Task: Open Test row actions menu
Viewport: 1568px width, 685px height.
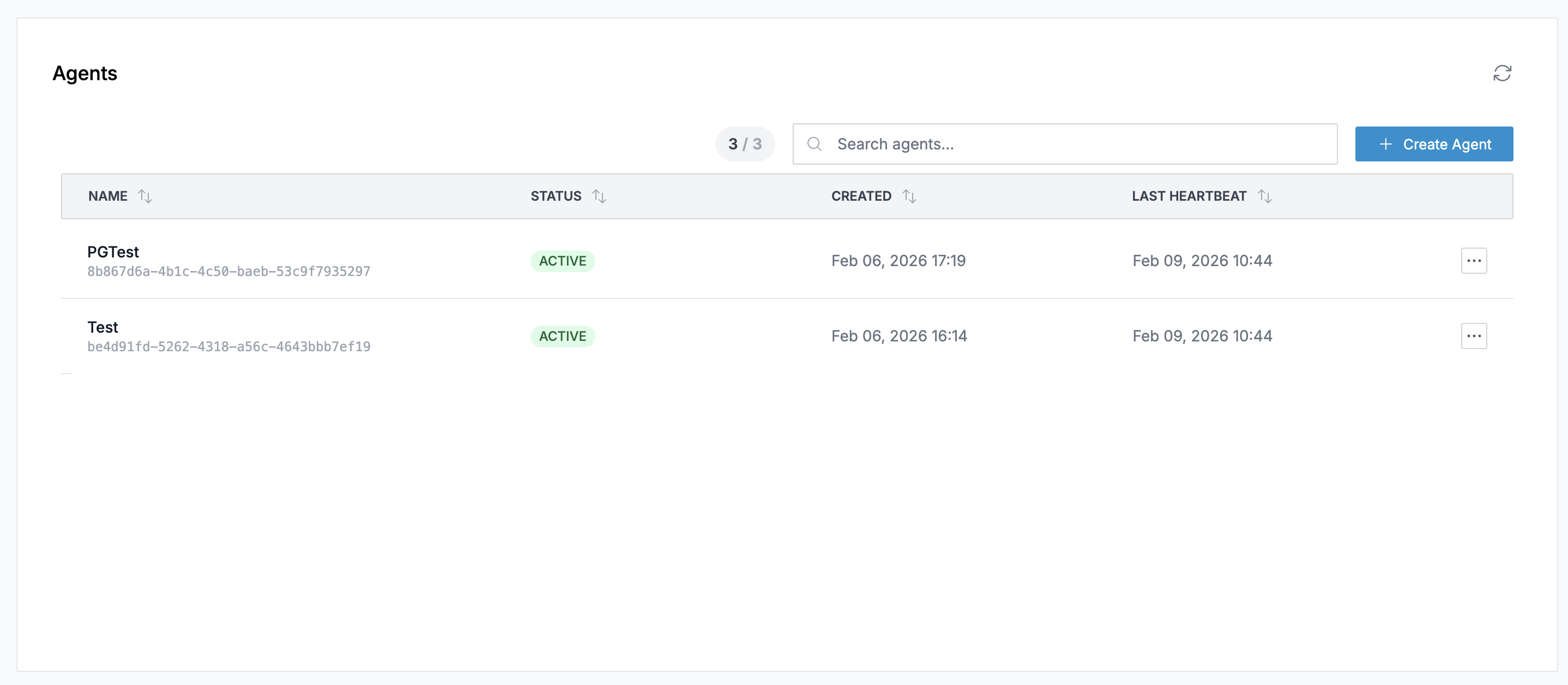Action: click(1473, 336)
